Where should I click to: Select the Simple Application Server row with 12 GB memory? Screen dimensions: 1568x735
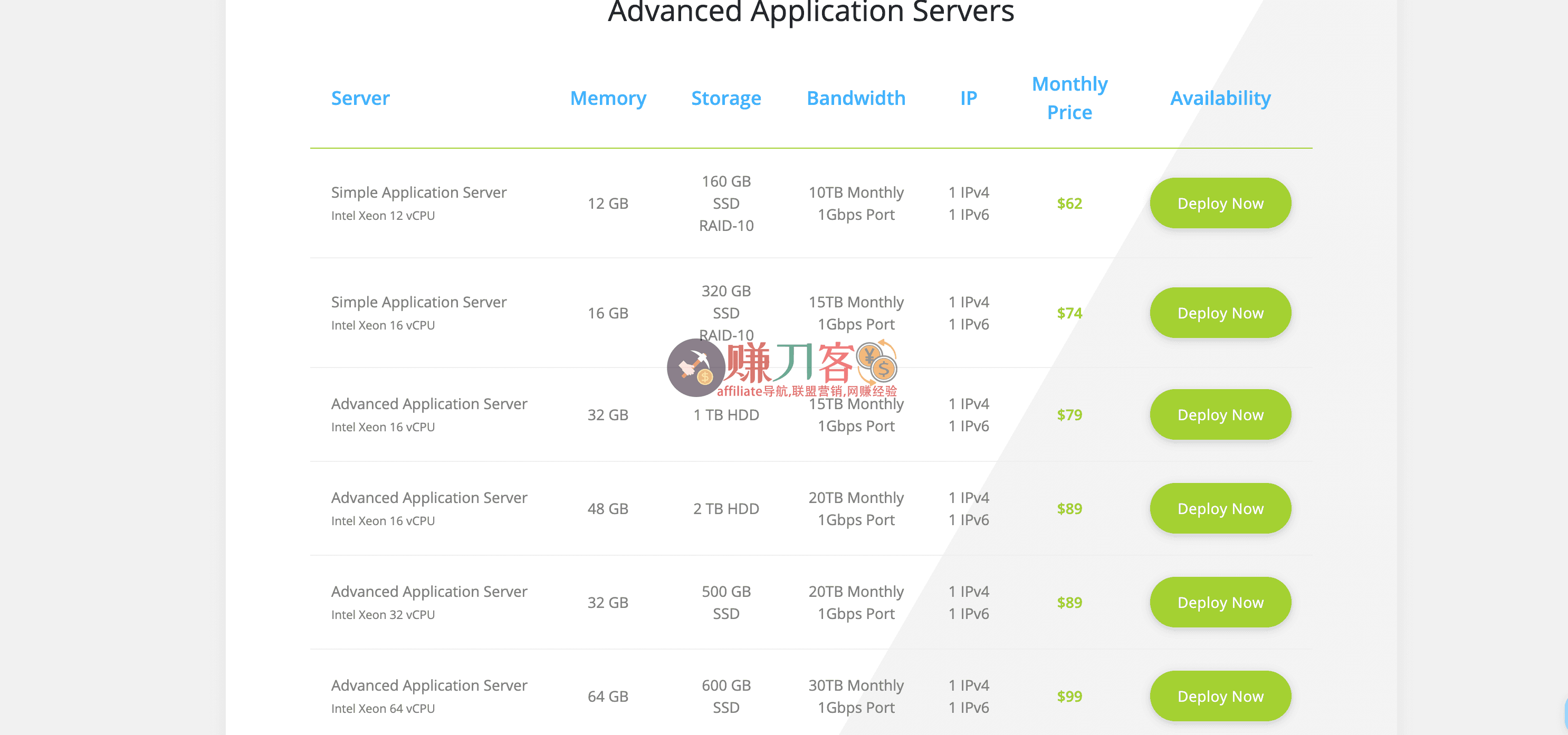coord(418,192)
